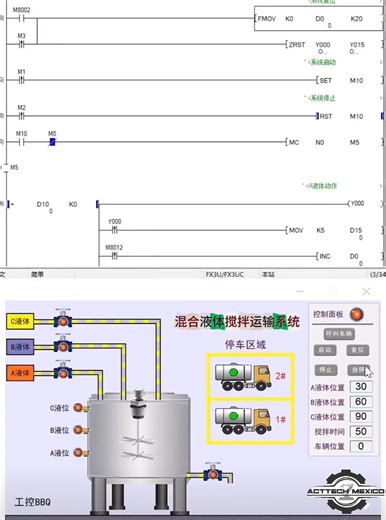Click the 简单 status bar entry
This screenshot has width=386, height=520.
[37, 275]
